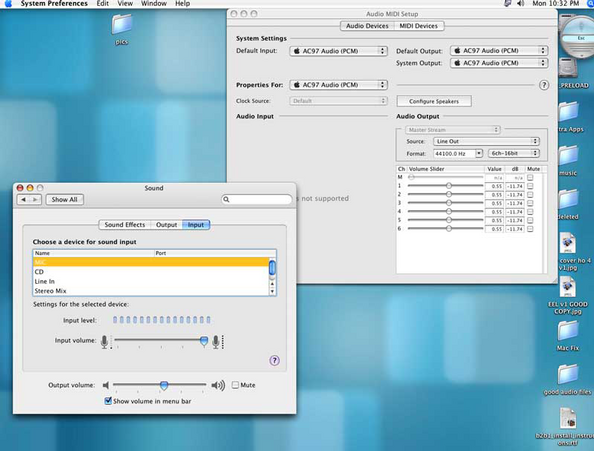Click the Input volume slider knob
Screen dimensions: 594x451
pyautogui.click(x=204, y=341)
